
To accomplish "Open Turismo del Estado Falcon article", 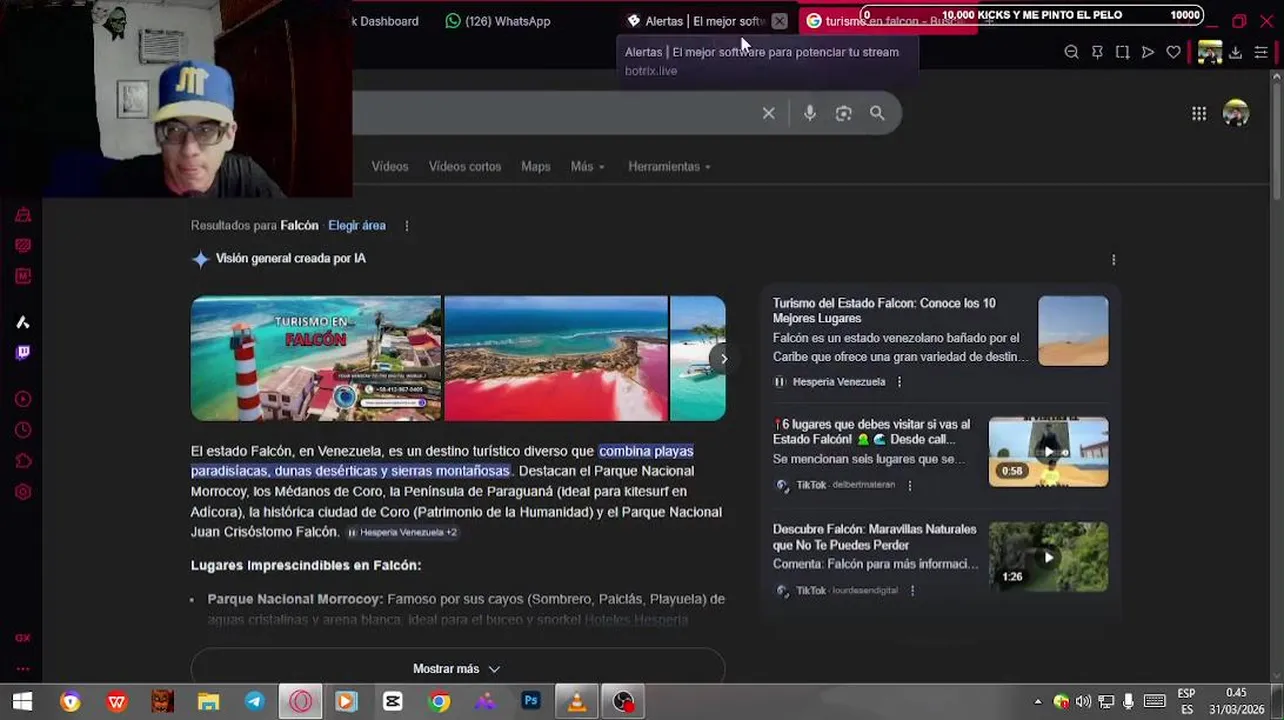I will [885, 311].
